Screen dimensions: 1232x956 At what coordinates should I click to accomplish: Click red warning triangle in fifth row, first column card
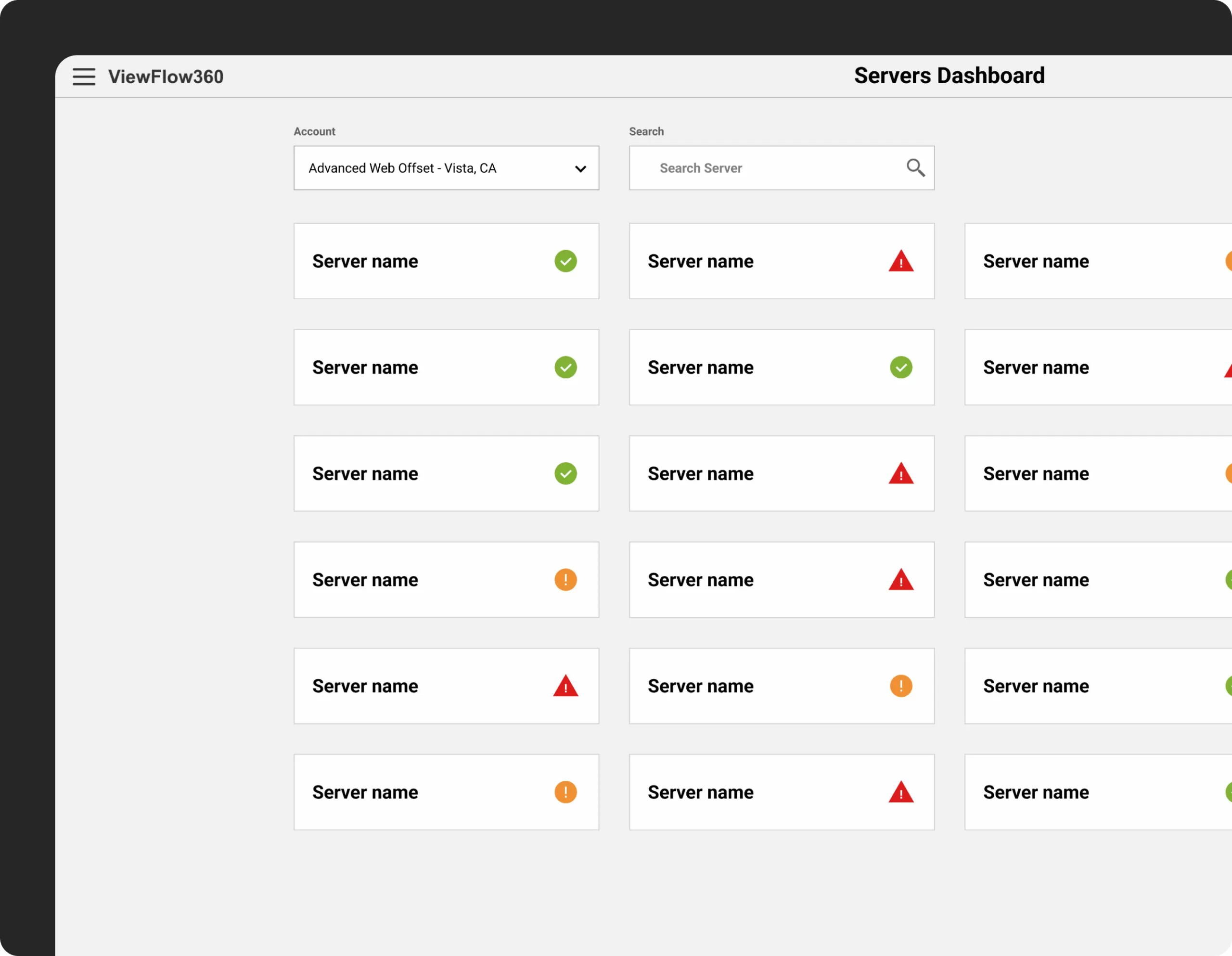[x=566, y=685]
